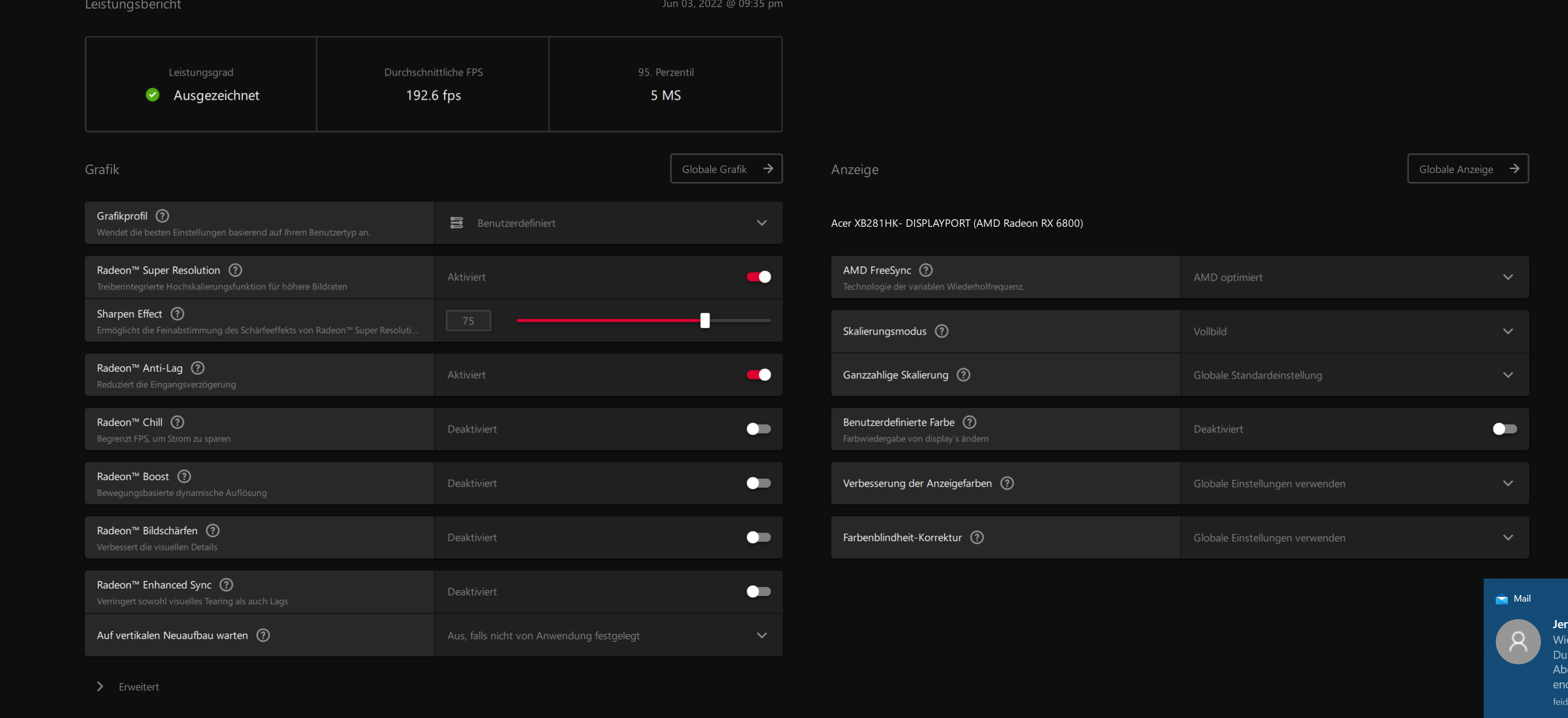Click help icon next to Grafikprofil

point(162,216)
